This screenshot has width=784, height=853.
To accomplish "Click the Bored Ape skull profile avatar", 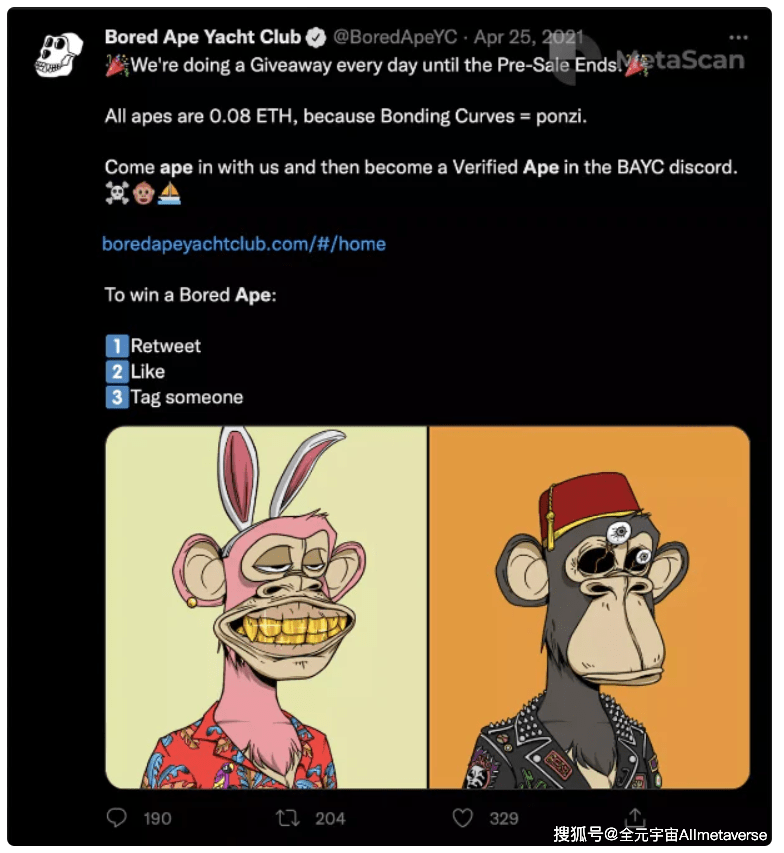I will point(57,56).
